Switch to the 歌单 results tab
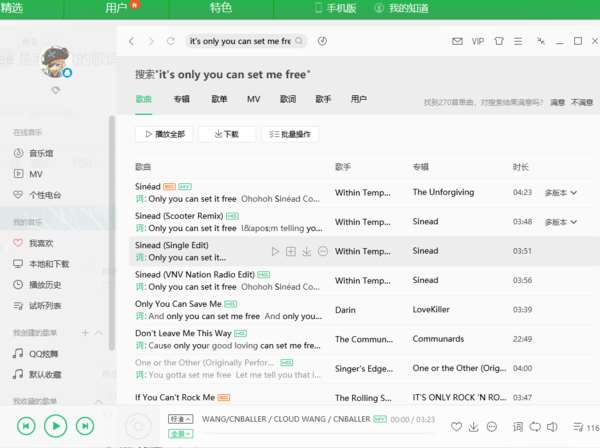 (x=219, y=99)
